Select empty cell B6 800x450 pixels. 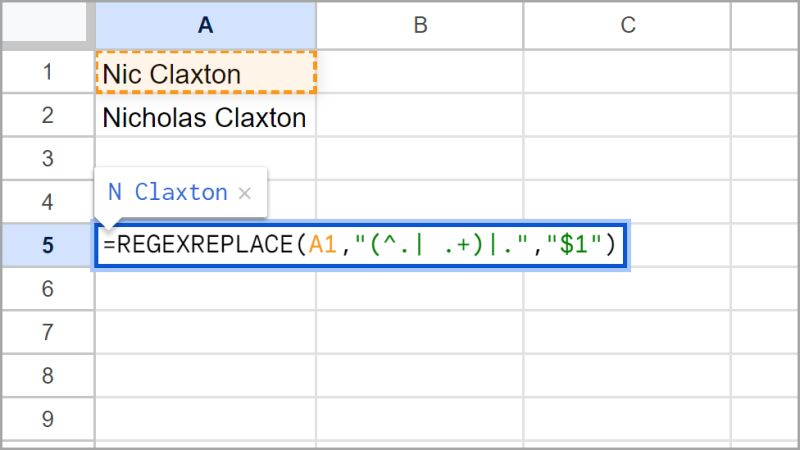tap(420, 289)
